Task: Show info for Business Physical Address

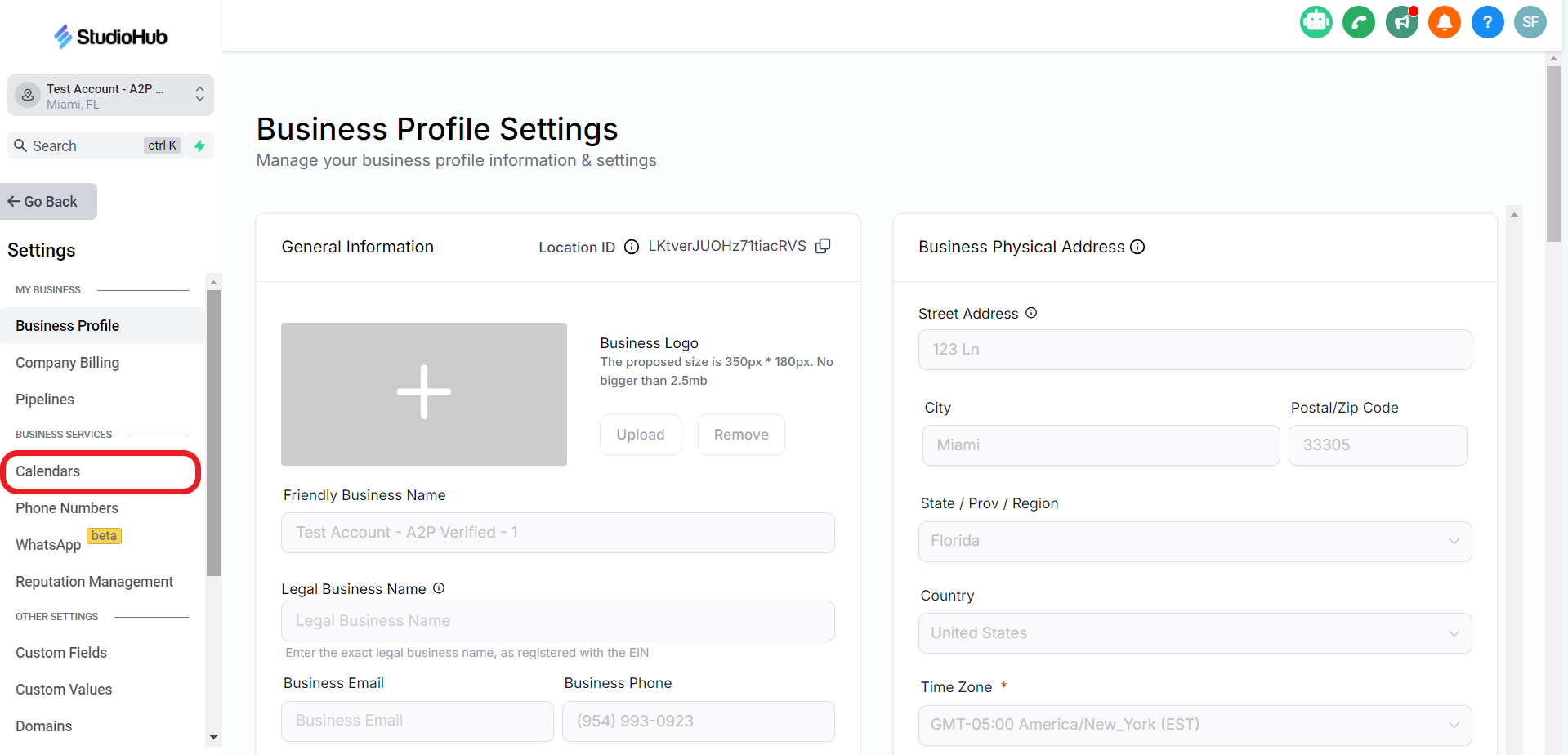Action: [1137, 247]
